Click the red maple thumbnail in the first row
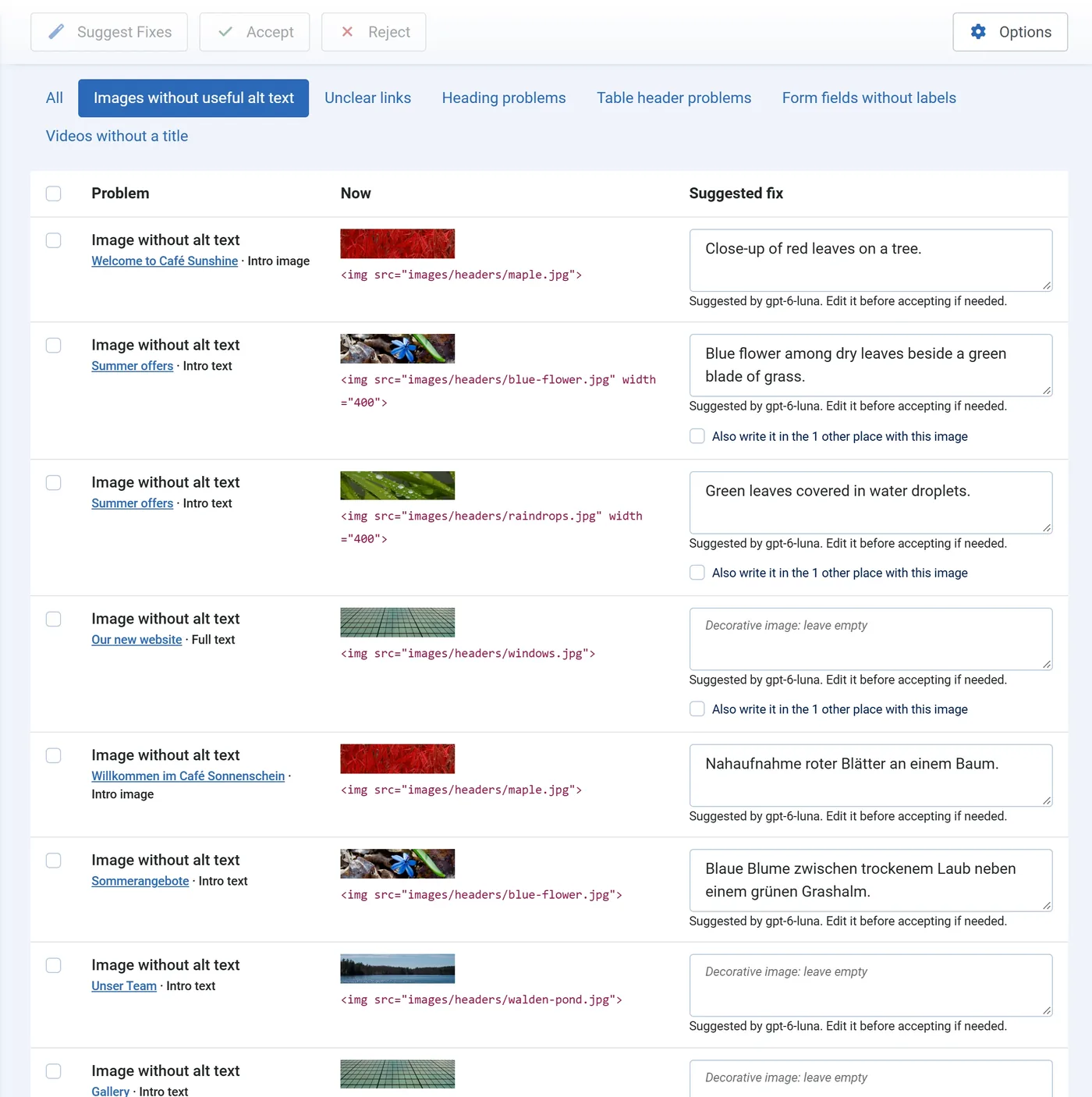The height and width of the screenshot is (1097, 1092). pos(397,243)
